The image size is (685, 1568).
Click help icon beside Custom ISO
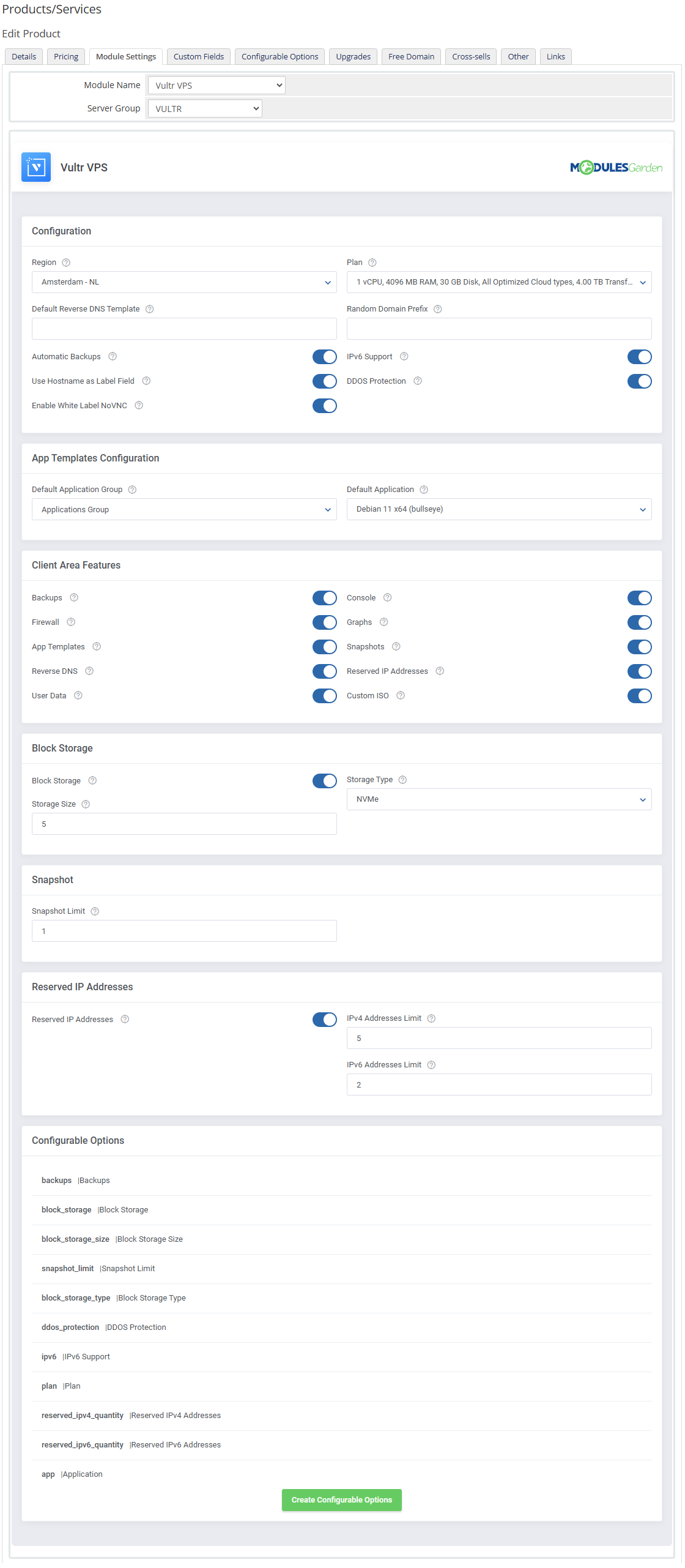tap(401, 696)
